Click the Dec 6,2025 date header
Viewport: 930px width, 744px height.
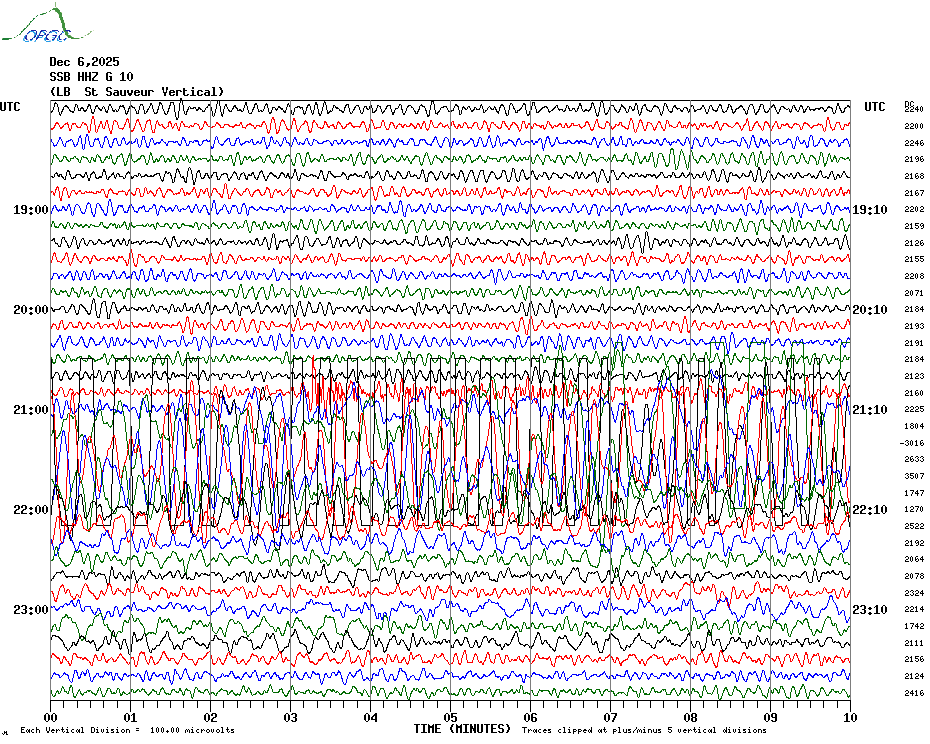[84, 62]
